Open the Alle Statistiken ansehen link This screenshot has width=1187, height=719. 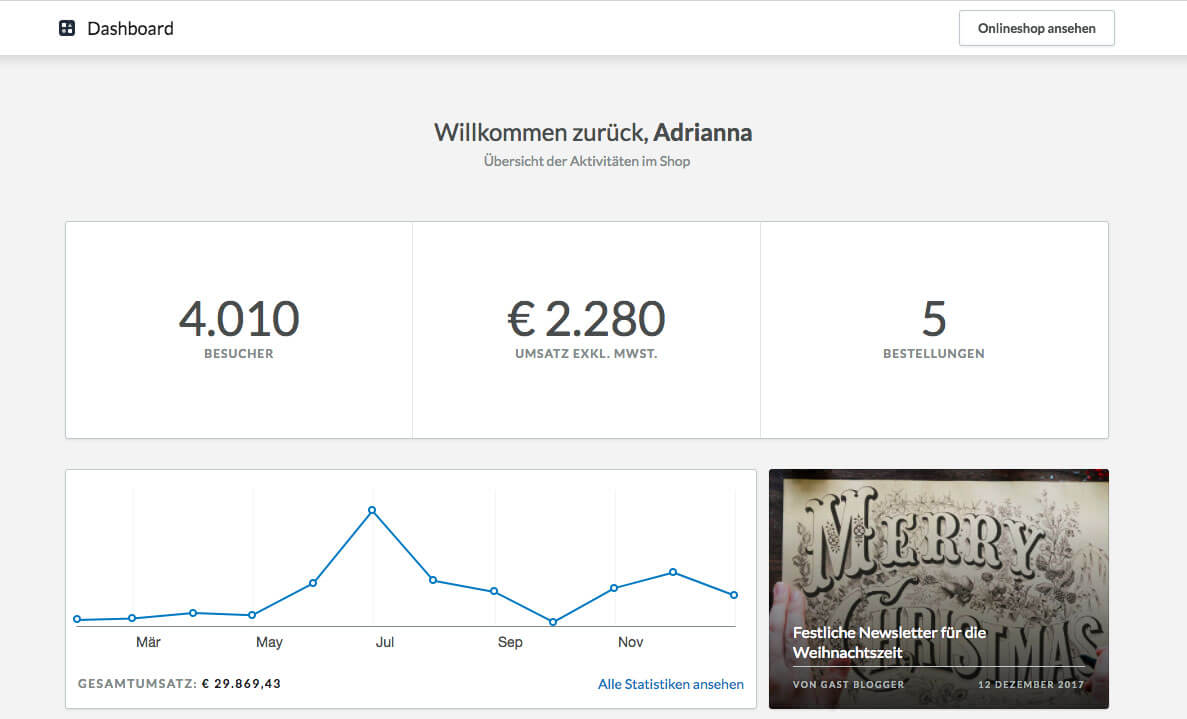pyautogui.click(x=671, y=684)
